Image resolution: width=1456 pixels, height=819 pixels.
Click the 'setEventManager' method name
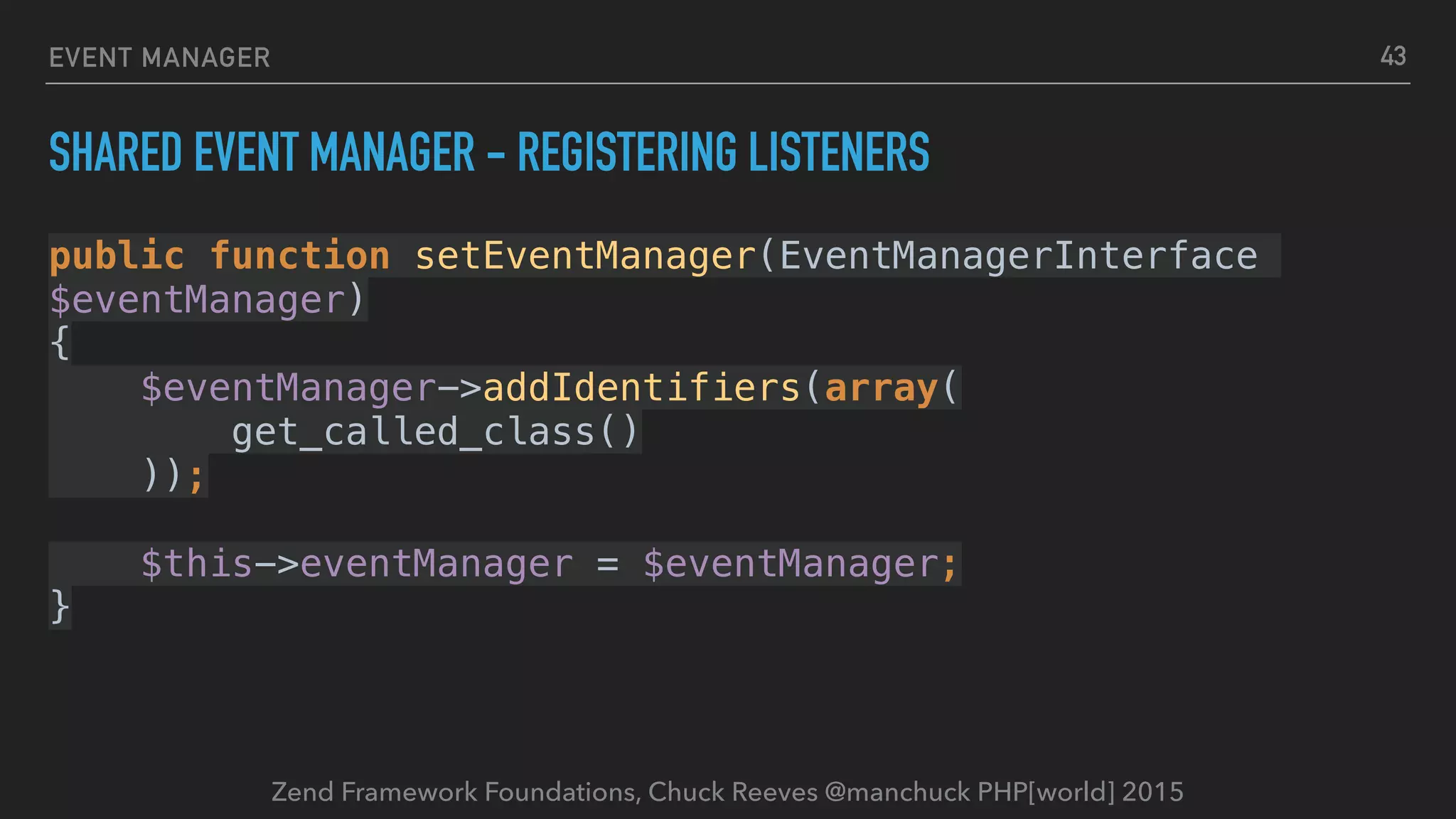(585, 256)
